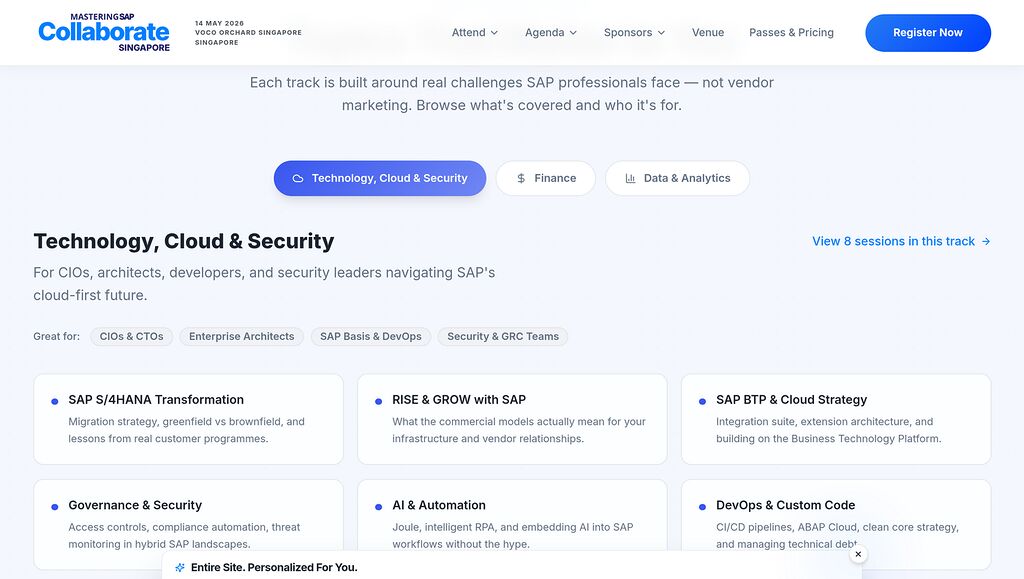The height and width of the screenshot is (579, 1024).
Task: Select the Enterprise Architects tag
Action: 242,337
